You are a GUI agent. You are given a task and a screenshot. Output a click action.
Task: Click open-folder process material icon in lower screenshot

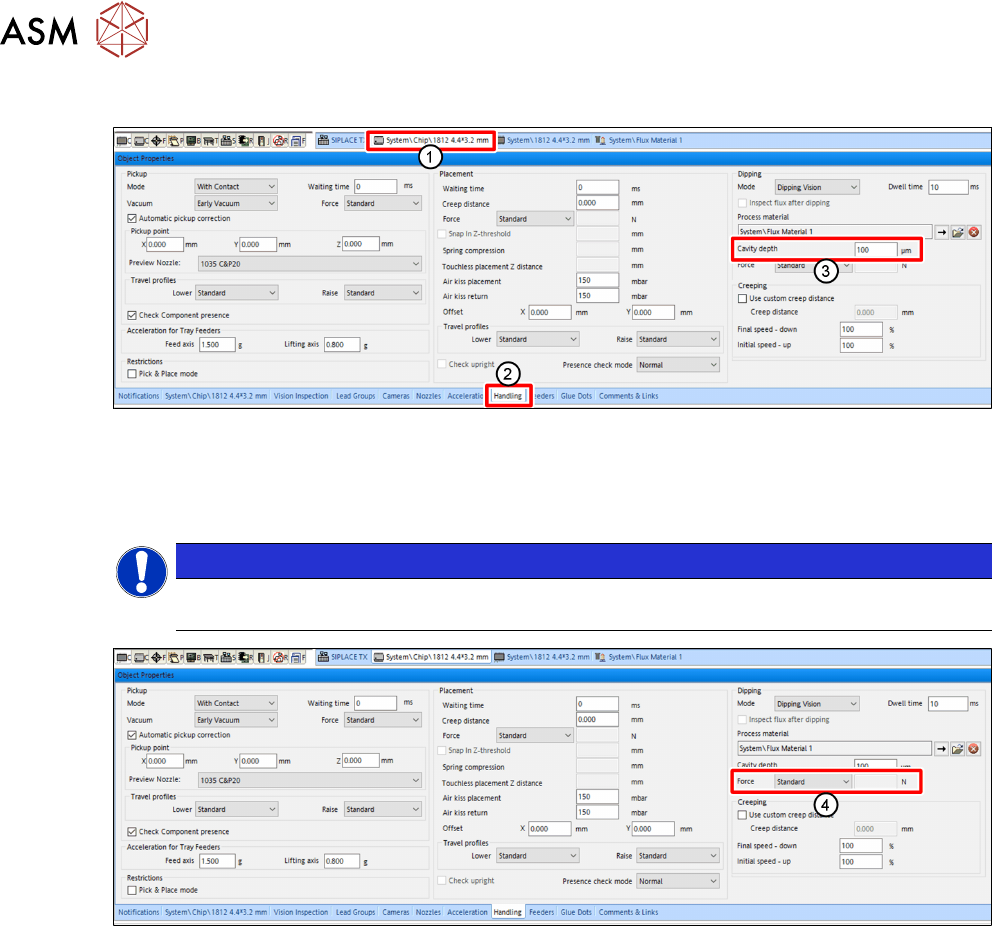pos(958,749)
